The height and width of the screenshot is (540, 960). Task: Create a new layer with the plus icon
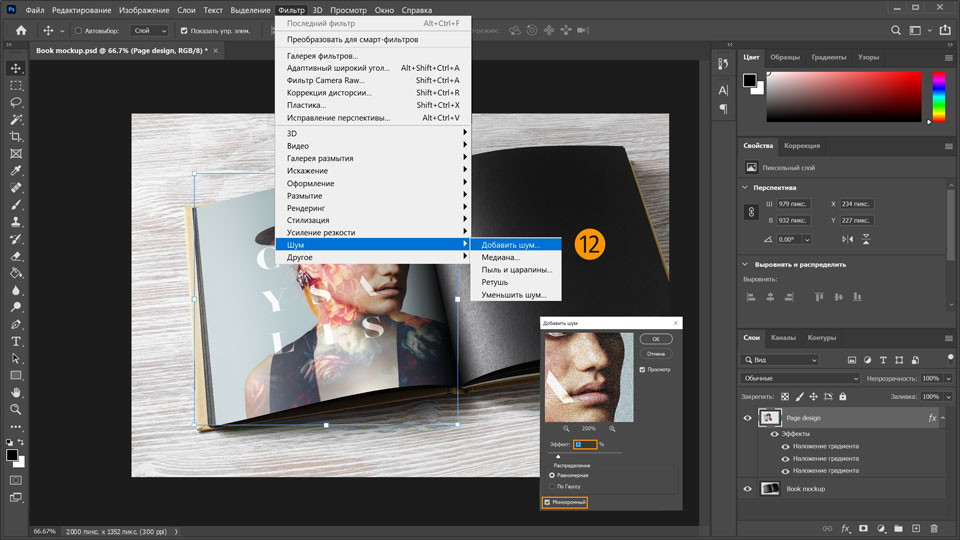pyautogui.click(x=916, y=528)
